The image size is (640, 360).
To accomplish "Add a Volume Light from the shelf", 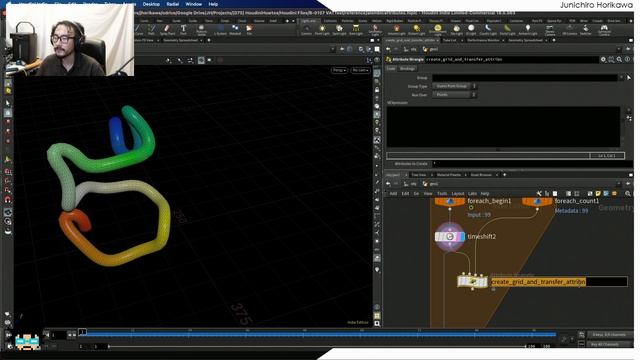I will coord(396,30).
